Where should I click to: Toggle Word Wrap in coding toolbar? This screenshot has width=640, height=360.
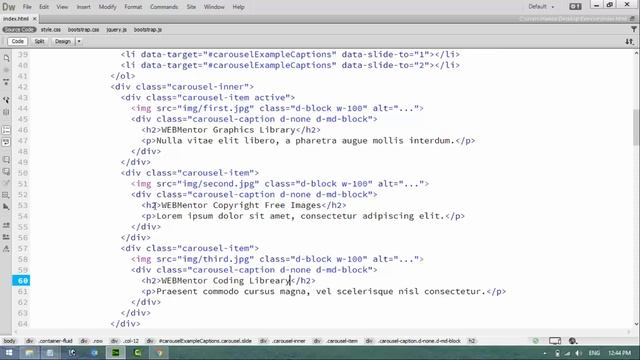[x=6, y=142]
